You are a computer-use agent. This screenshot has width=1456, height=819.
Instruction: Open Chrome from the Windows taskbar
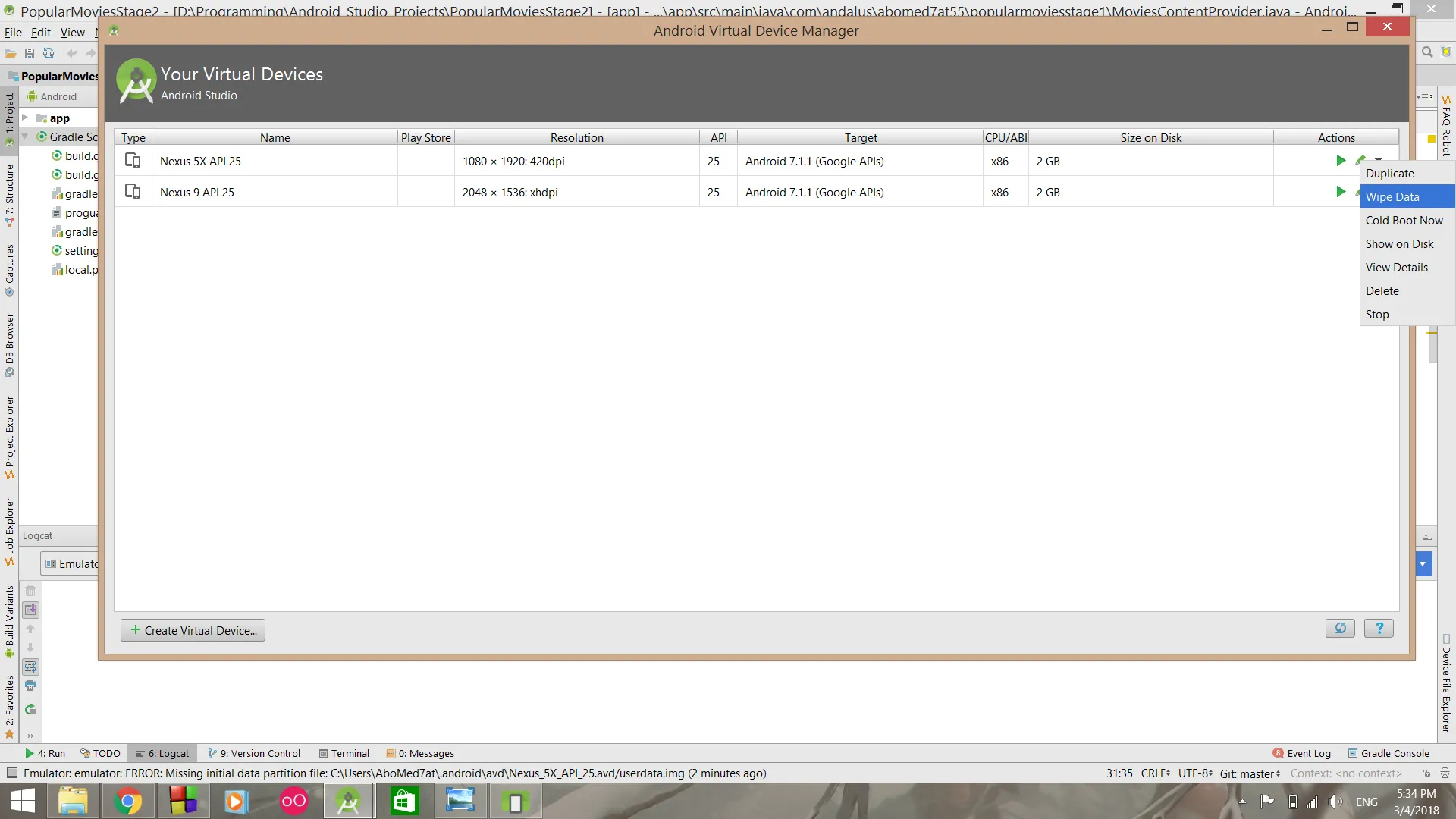point(127,802)
